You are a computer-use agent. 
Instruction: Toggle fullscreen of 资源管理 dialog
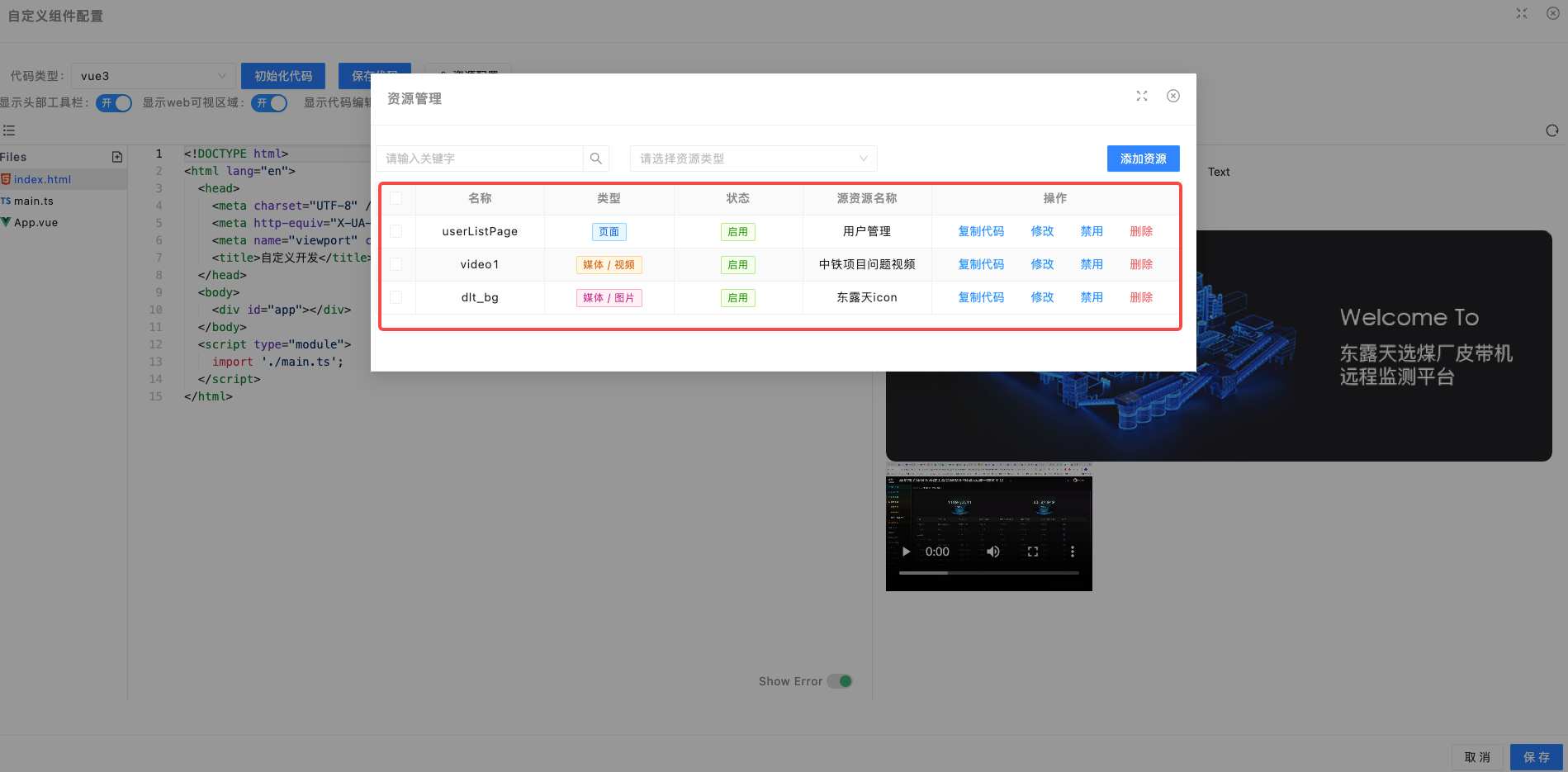coord(1142,97)
